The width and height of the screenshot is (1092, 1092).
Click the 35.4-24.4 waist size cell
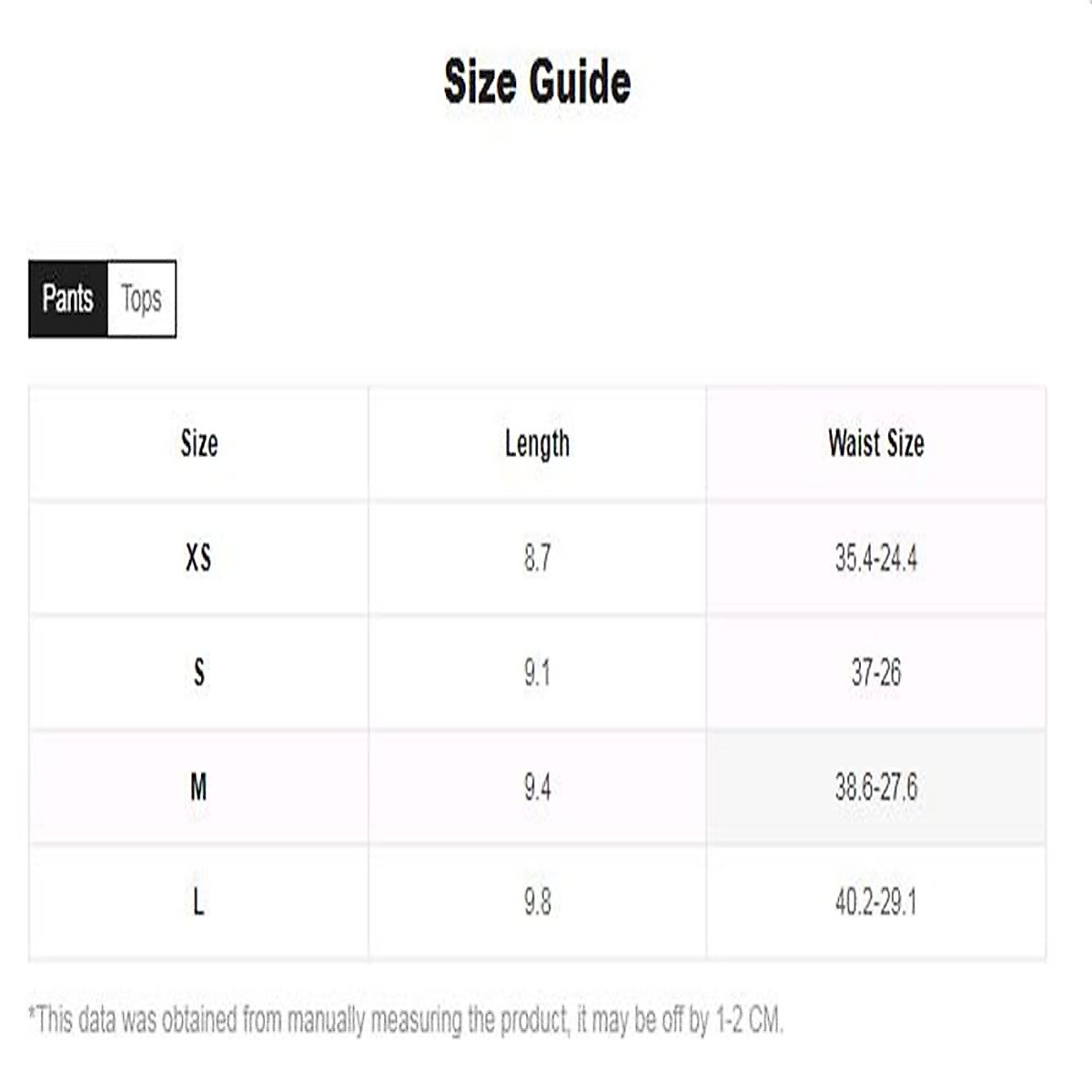click(x=875, y=557)
